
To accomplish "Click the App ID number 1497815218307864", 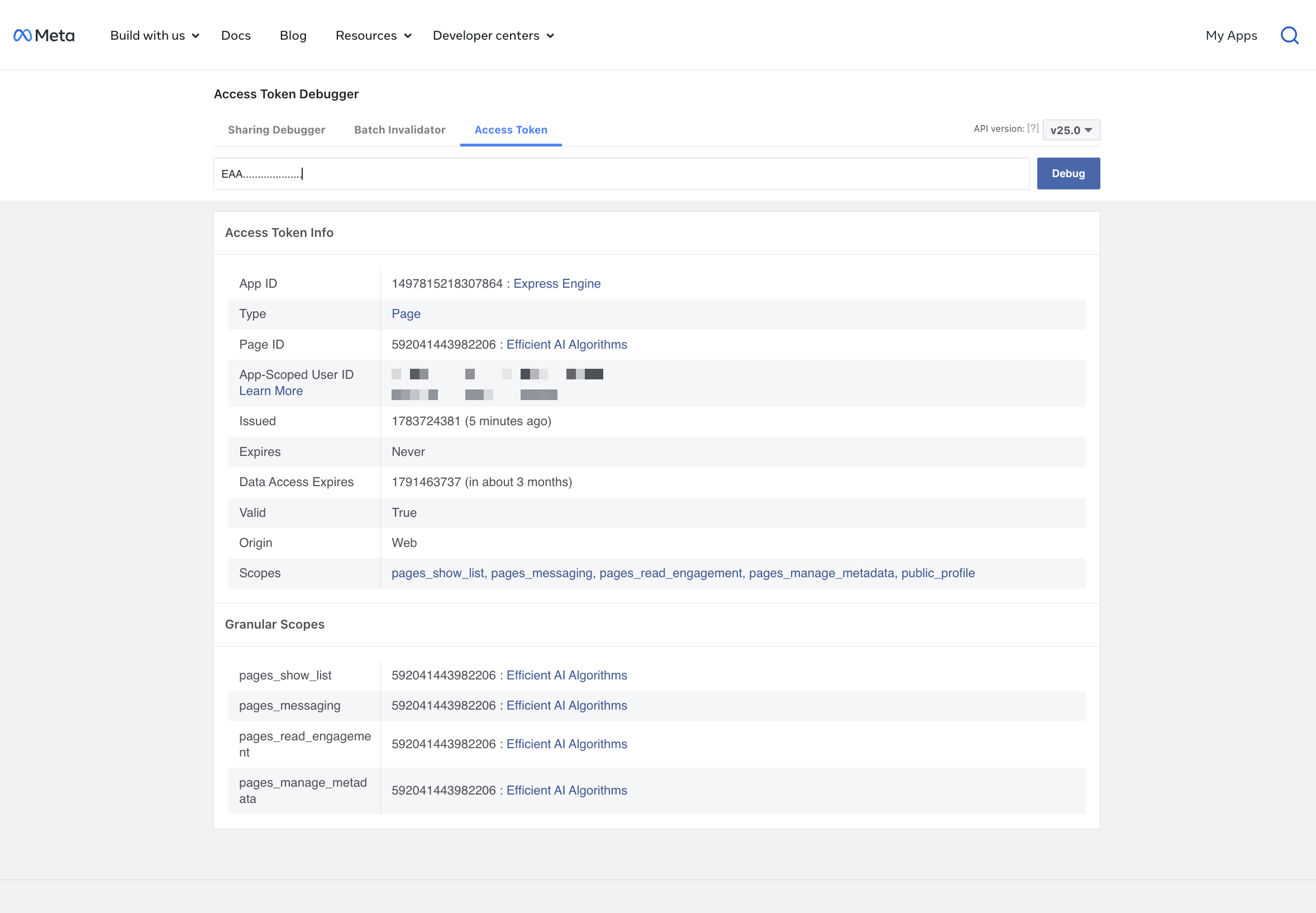I will click(447, 284).
